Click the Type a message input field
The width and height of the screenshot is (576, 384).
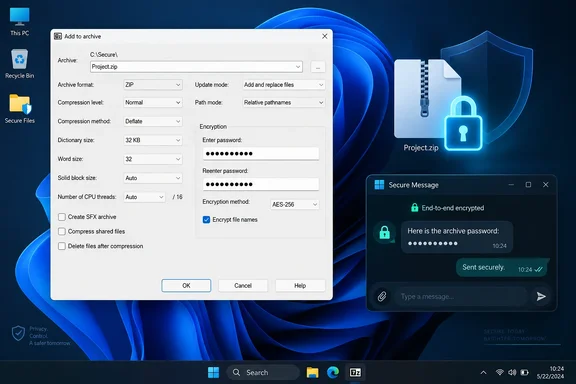[461, 296]
